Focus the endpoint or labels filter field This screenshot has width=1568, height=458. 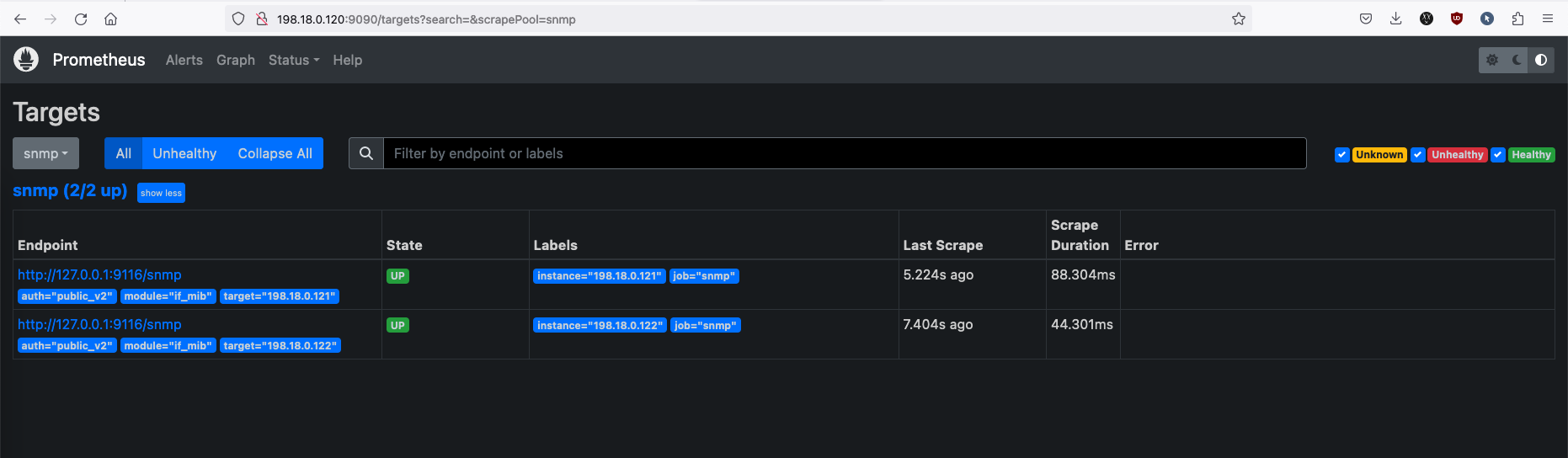844,153
